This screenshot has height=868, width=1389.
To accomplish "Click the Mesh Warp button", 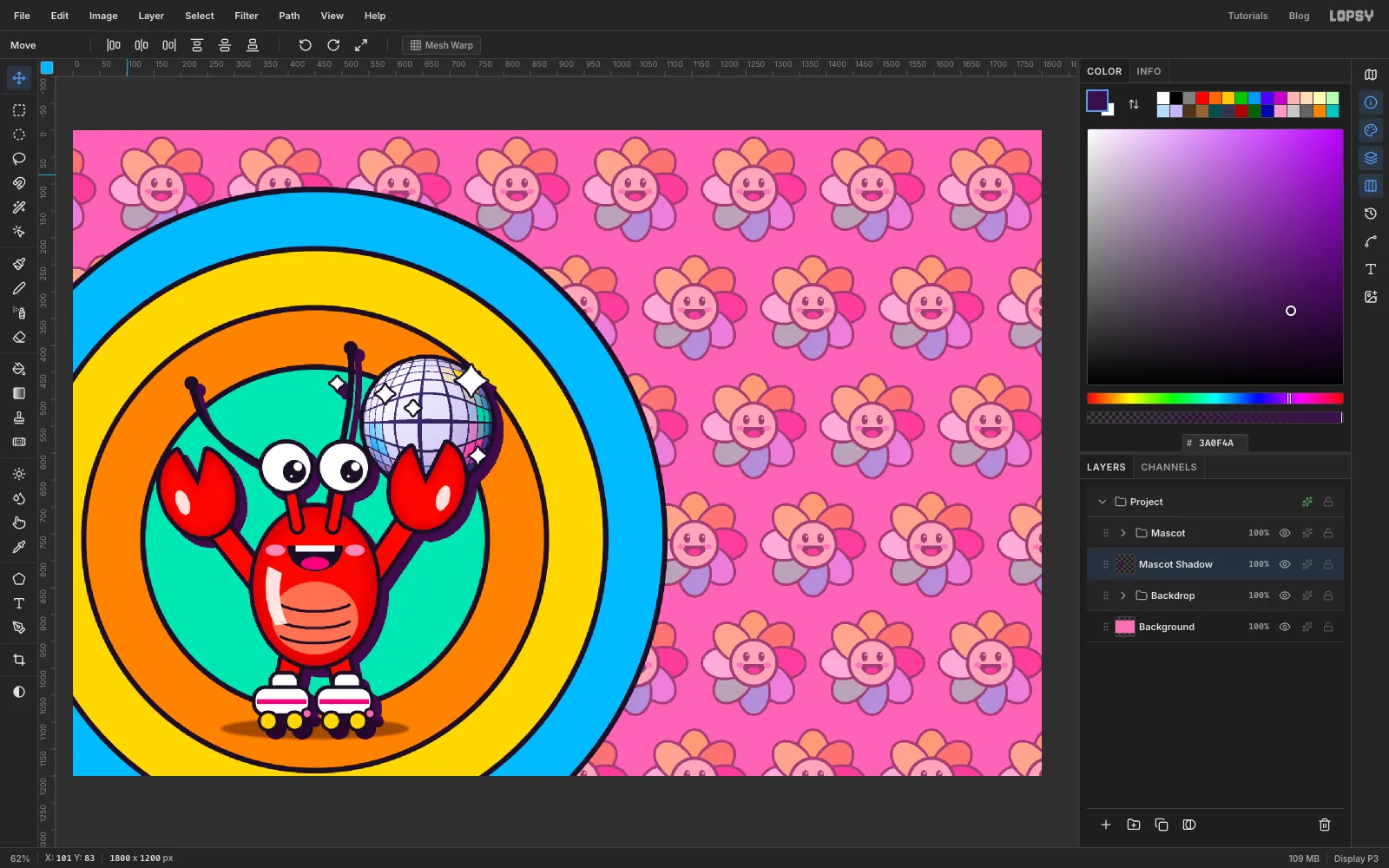I will pos(442,45).
